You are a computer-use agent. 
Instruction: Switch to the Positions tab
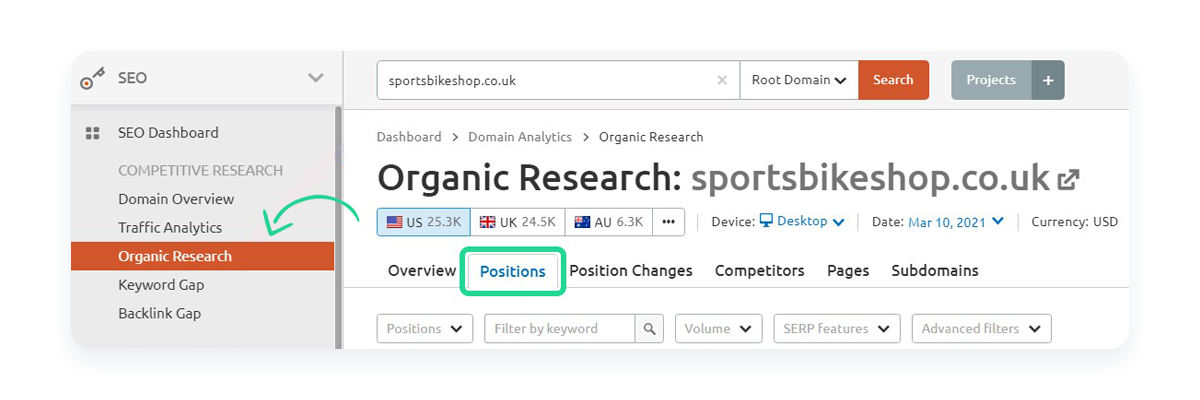click(x=513, y=271)
